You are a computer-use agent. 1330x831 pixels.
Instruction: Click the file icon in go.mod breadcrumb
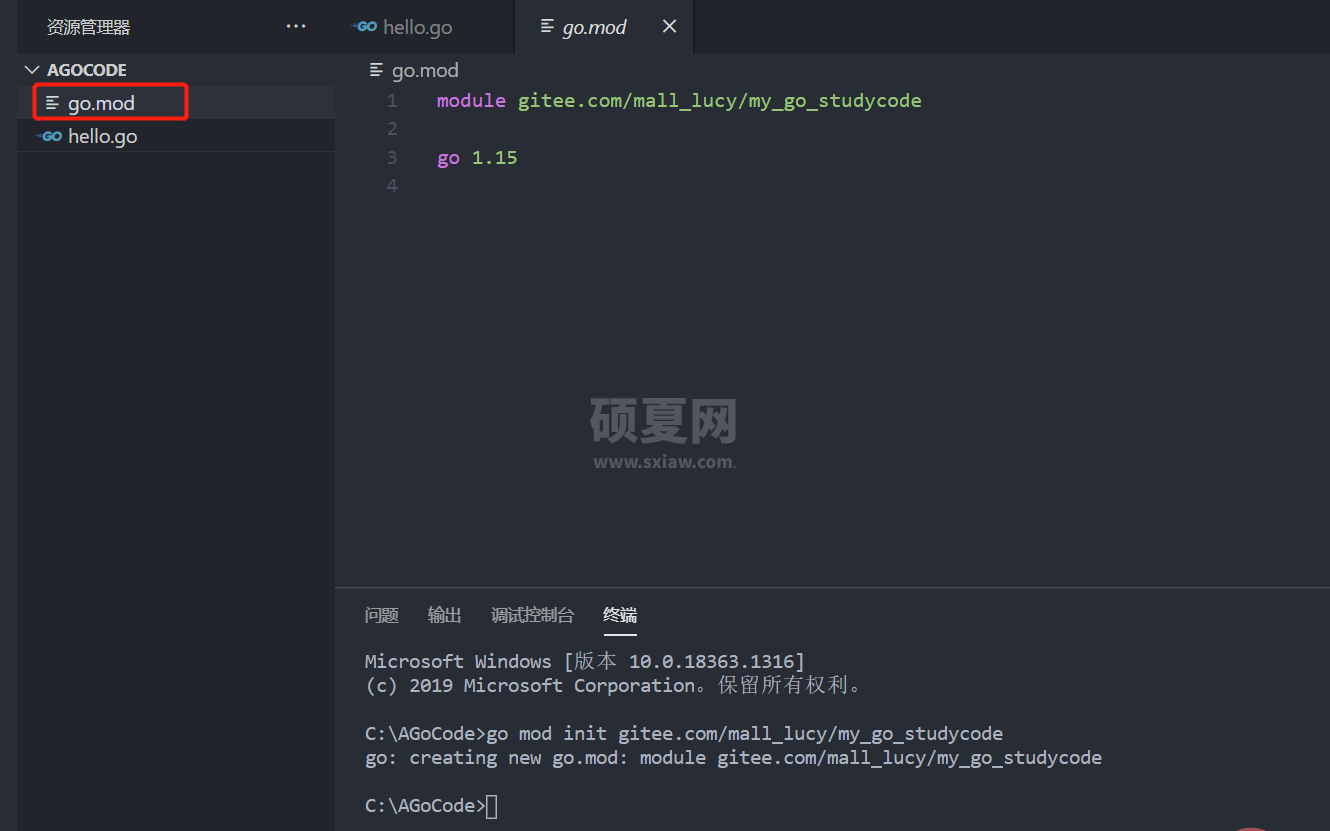(x=376, y=70)
